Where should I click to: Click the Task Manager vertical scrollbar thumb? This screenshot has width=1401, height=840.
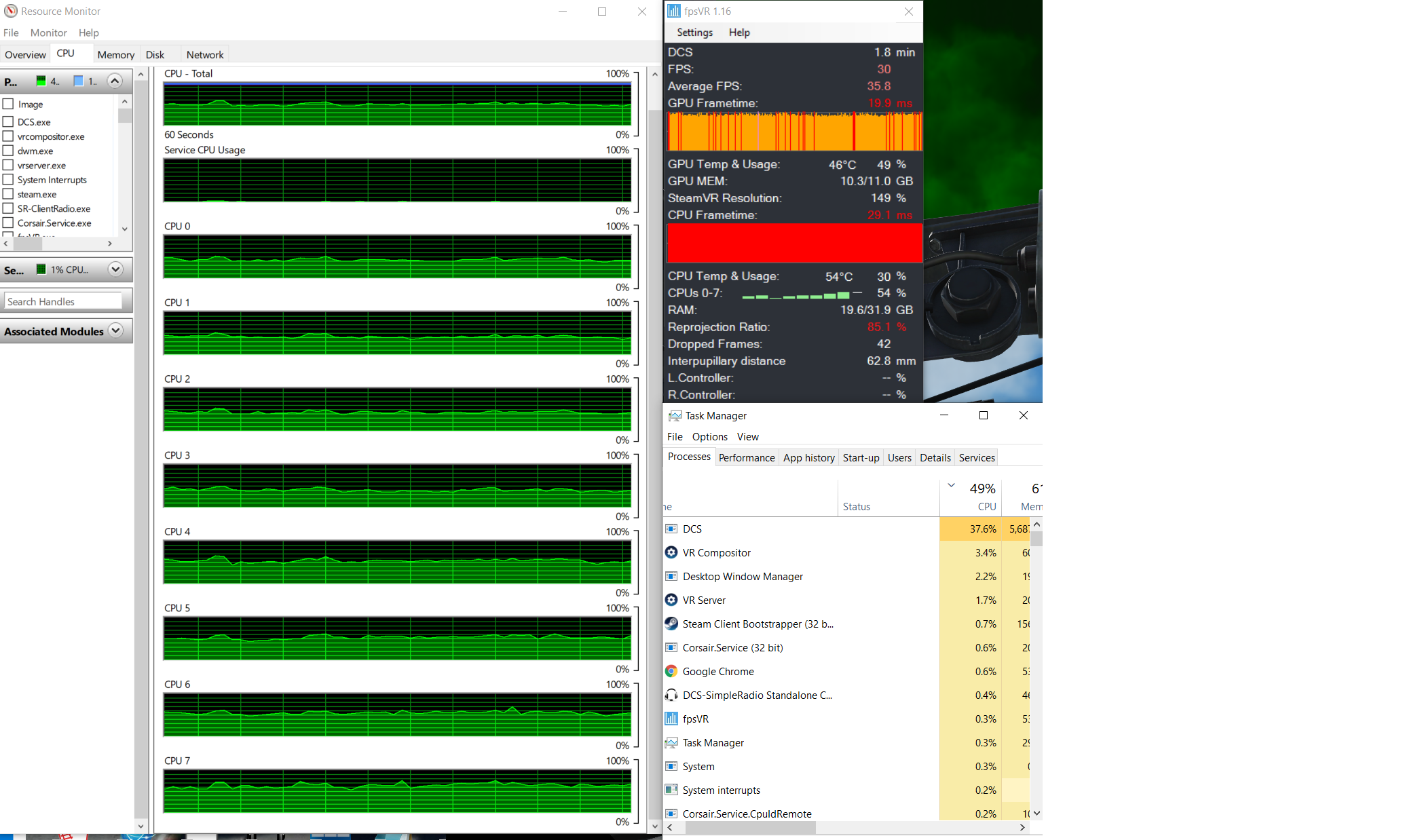tap(1036, 539)
